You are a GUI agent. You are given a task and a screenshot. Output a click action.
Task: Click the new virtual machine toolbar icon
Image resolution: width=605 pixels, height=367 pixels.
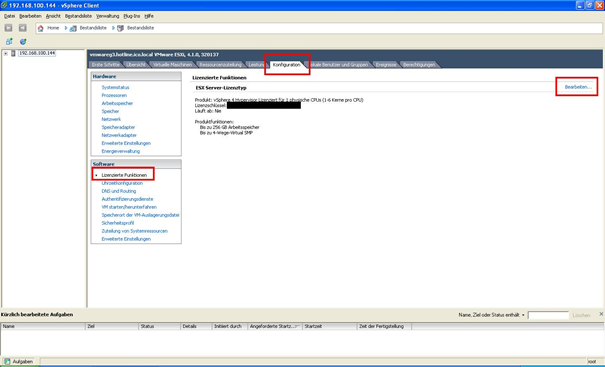point(9,41)
